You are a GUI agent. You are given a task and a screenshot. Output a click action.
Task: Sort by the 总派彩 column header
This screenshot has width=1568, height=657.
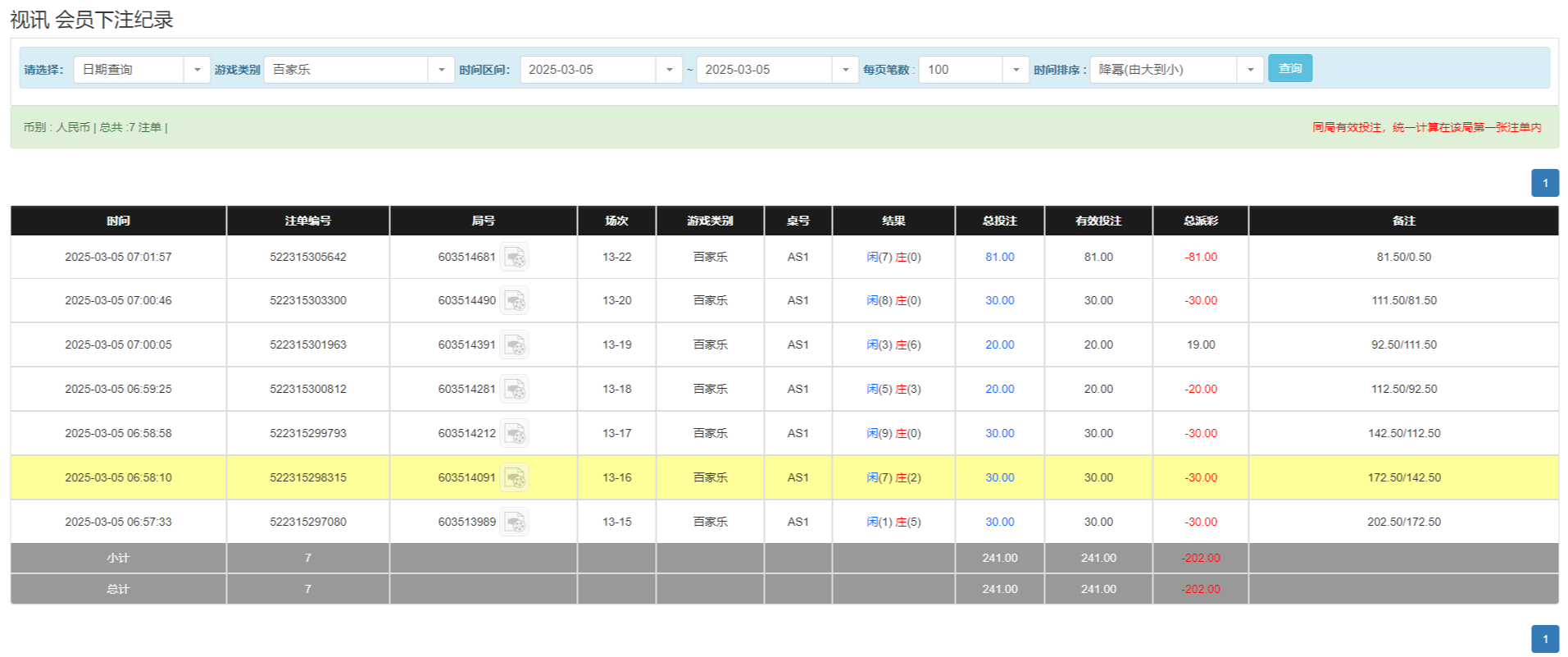pos(1200,221)
